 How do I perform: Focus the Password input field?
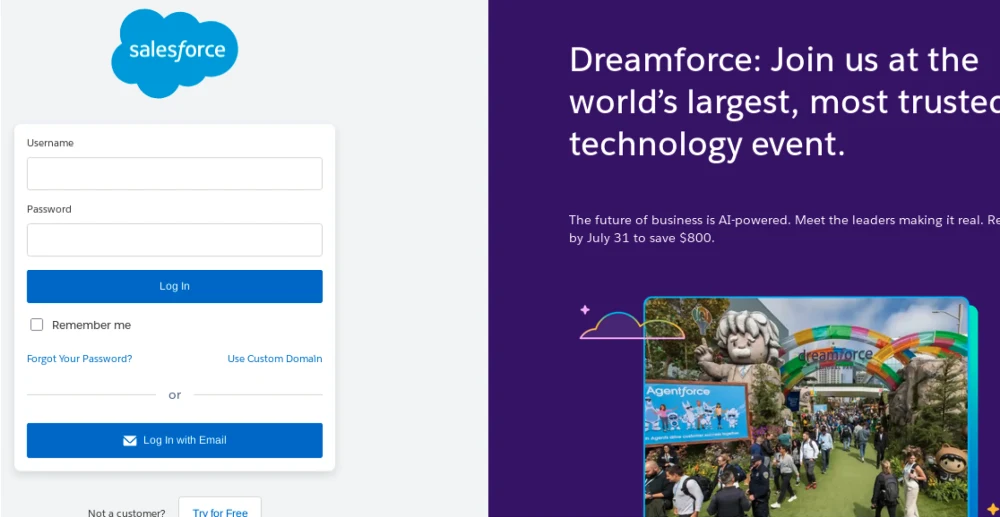click(175, 240)
